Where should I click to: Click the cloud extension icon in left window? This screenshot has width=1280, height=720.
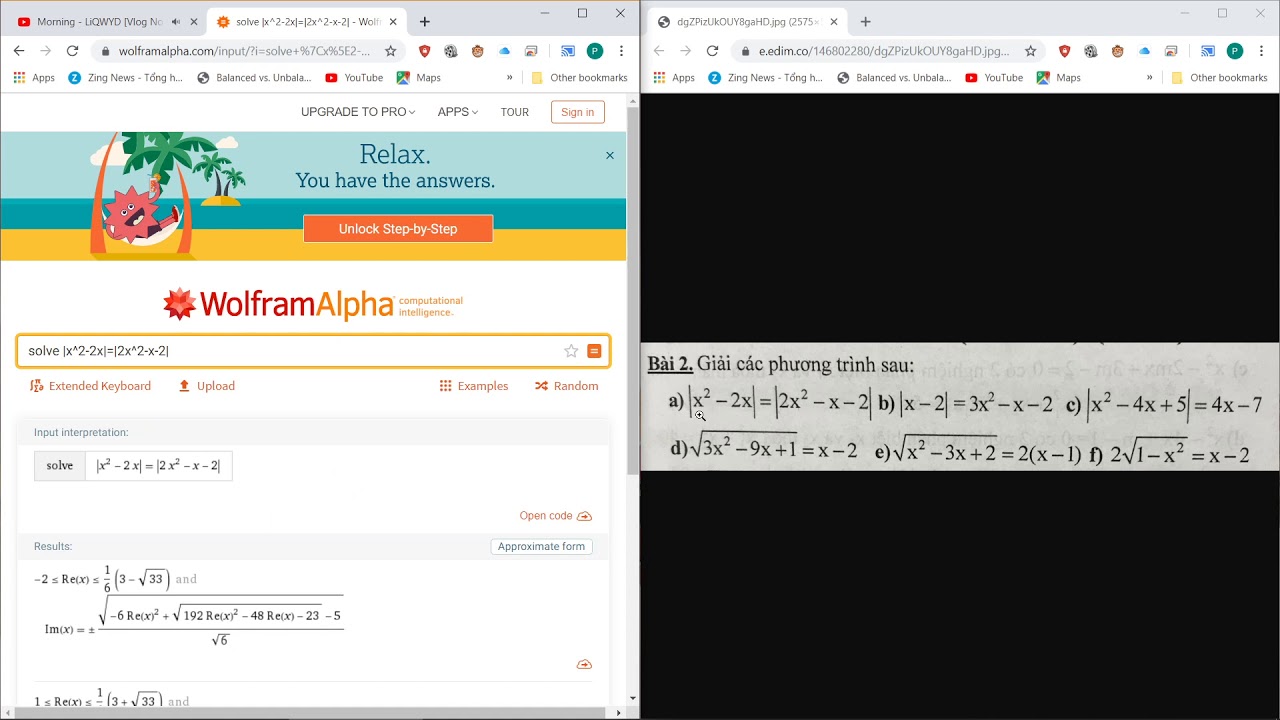coord(504,51)
